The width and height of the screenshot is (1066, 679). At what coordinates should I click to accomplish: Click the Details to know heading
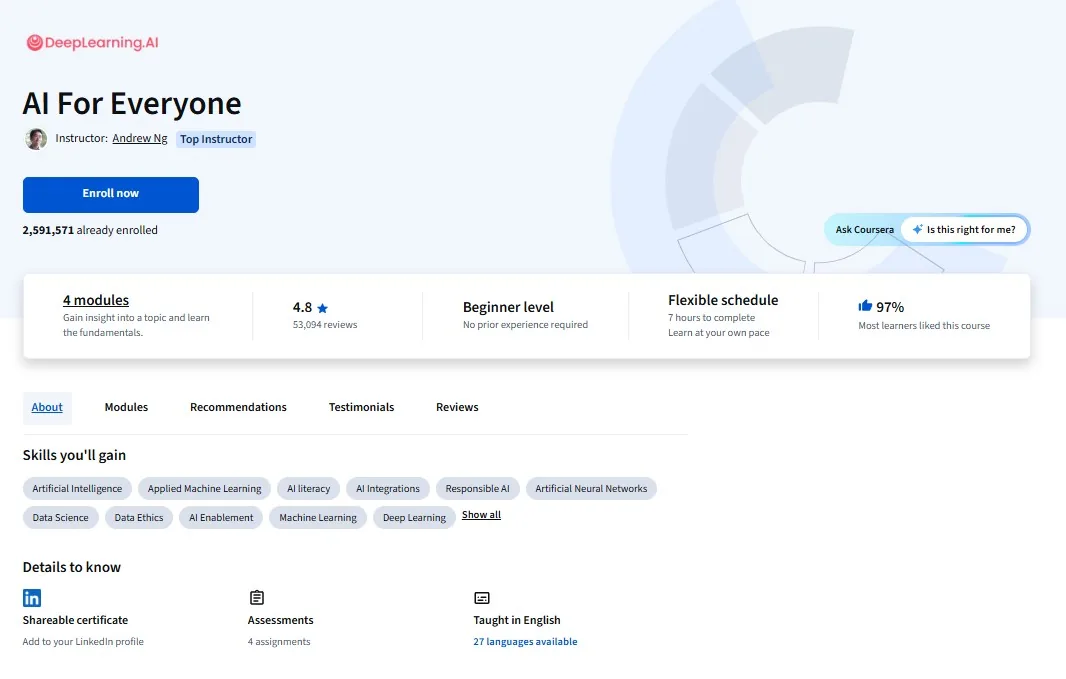71,567
